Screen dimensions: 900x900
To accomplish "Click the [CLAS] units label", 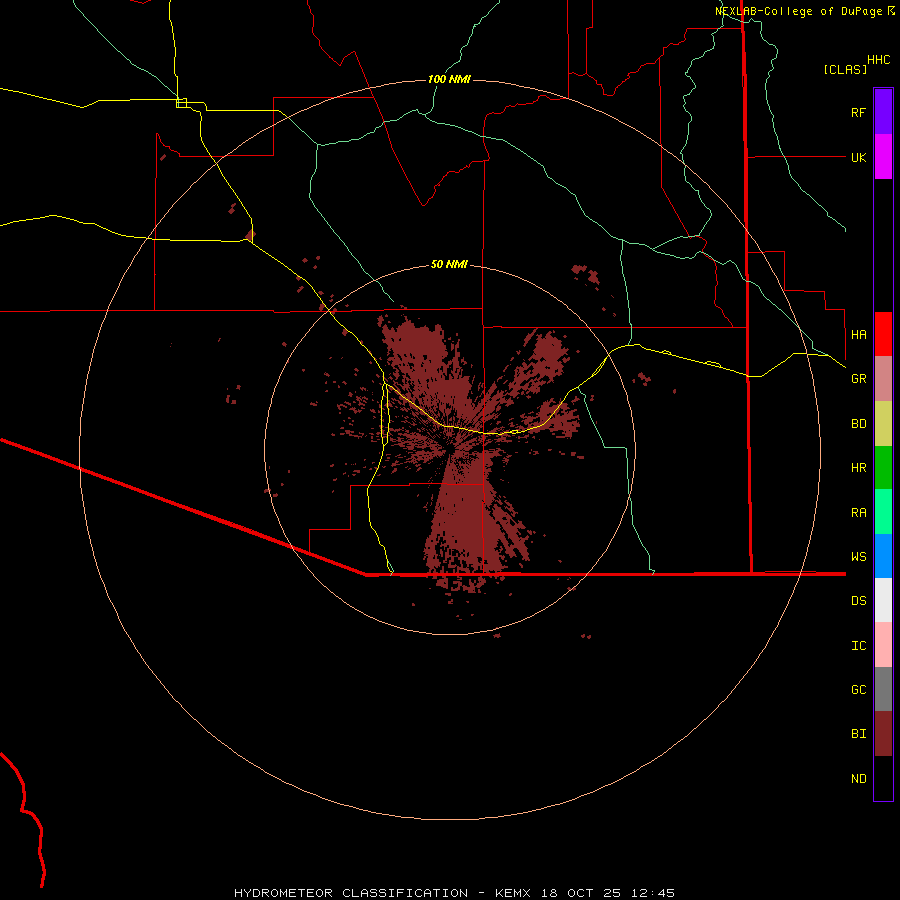I will coord(845,69).
